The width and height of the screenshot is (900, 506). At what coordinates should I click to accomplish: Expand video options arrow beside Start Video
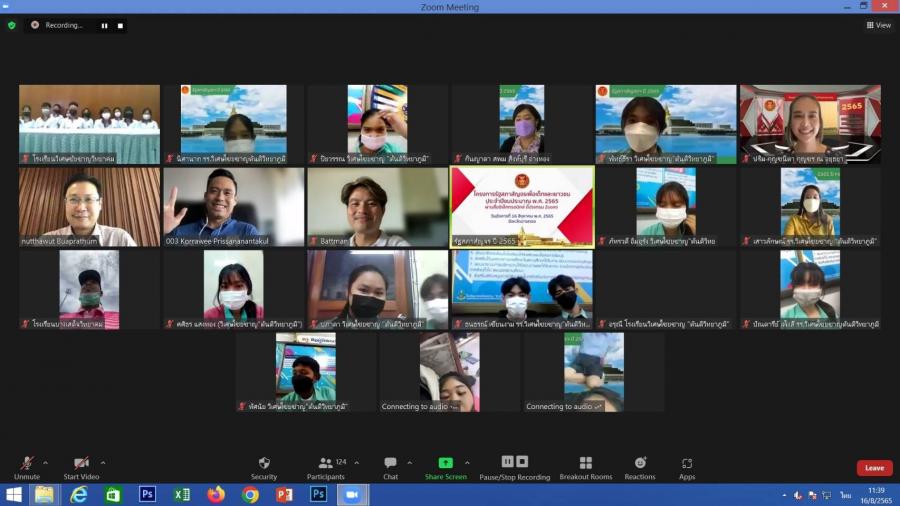pos(103,463)
